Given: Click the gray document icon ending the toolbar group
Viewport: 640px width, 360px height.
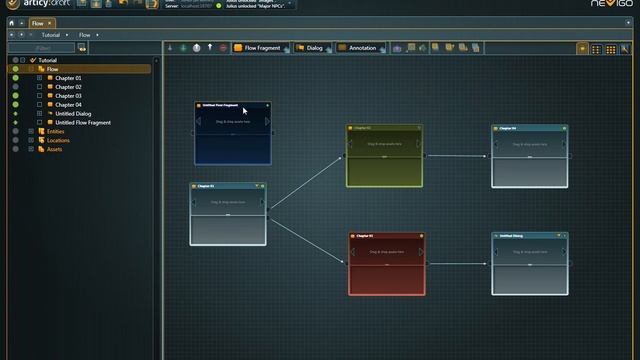Looking at the screenshot, I should pos(476,48).
